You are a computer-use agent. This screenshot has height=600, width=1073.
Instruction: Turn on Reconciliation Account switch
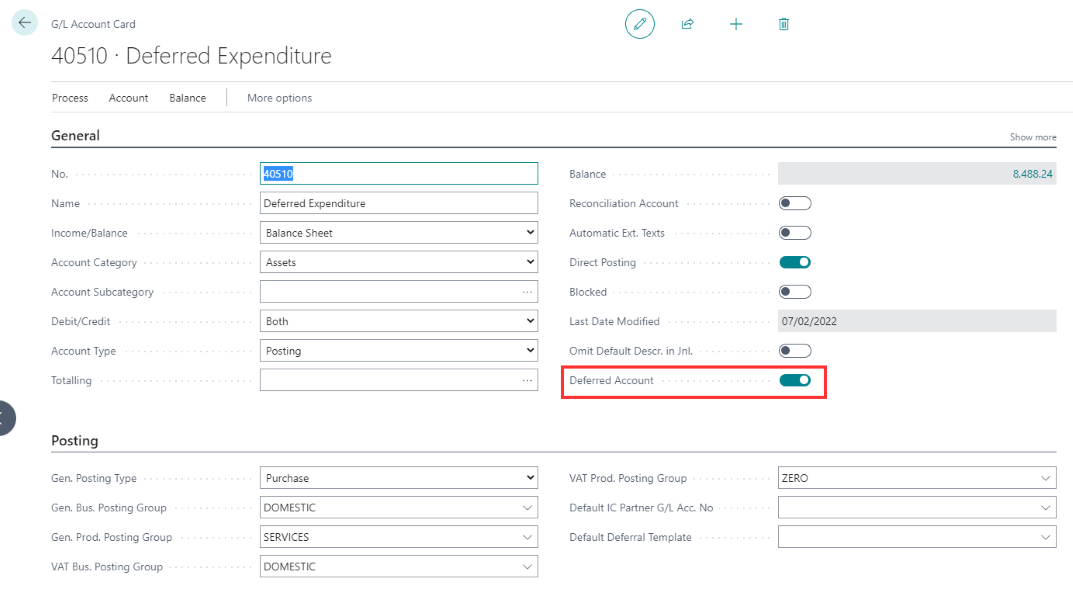pyautogui.click(x=795, y=203)
